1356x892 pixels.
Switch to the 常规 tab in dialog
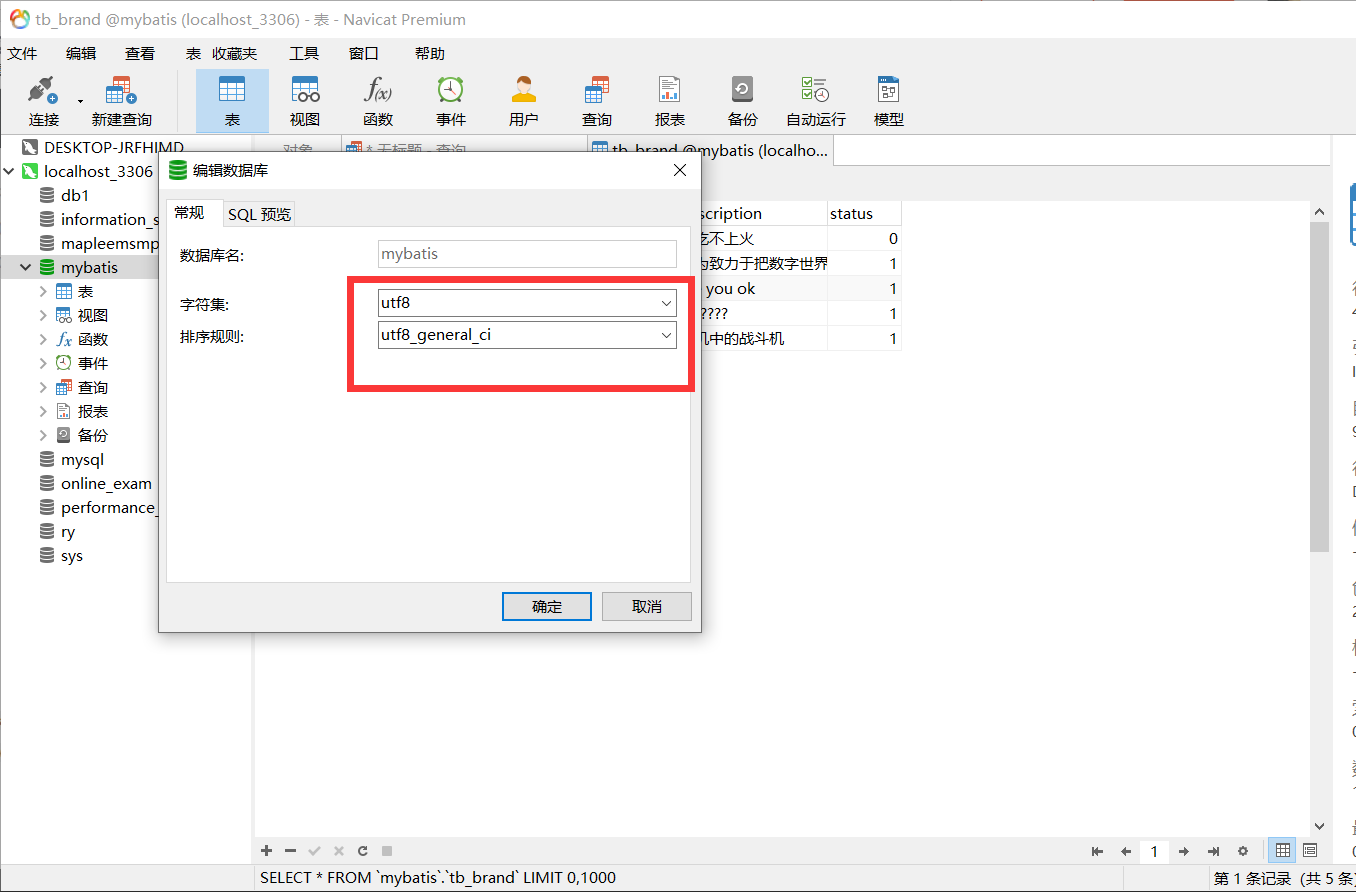click(x=189, y=213)
